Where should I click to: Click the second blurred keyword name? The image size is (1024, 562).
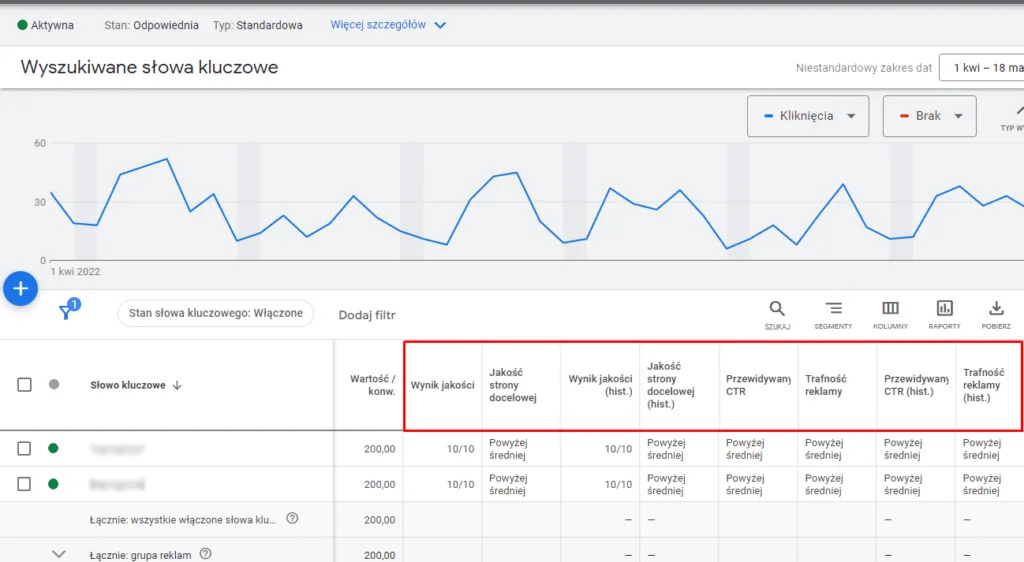pos(118,484)
